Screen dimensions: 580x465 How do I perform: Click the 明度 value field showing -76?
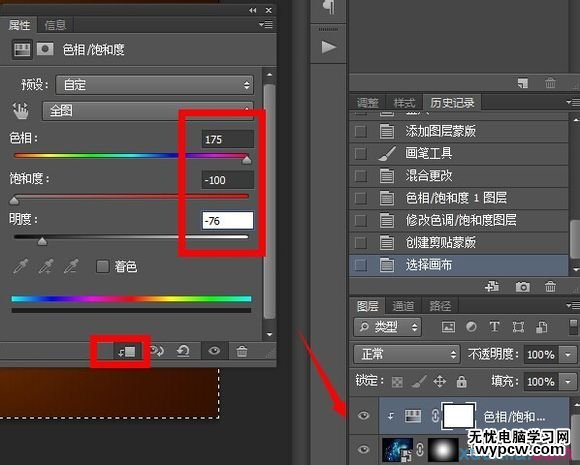[x=227, y=221]
